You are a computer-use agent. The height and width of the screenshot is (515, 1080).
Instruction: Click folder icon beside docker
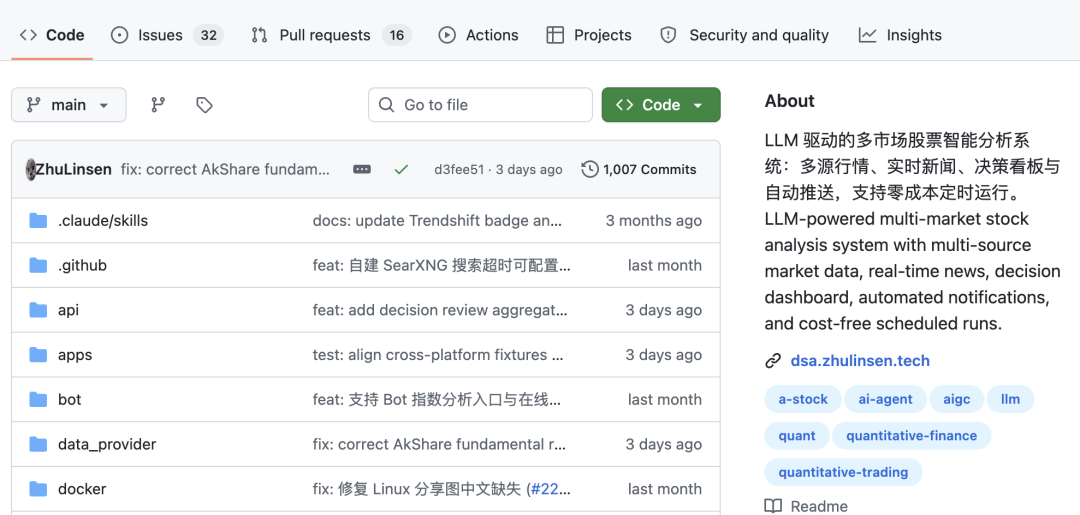[38, 489]
